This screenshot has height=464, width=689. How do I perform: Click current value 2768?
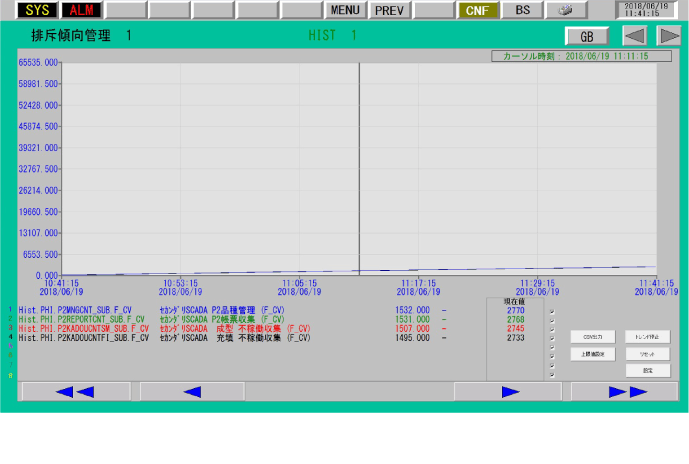click(515, 319)
